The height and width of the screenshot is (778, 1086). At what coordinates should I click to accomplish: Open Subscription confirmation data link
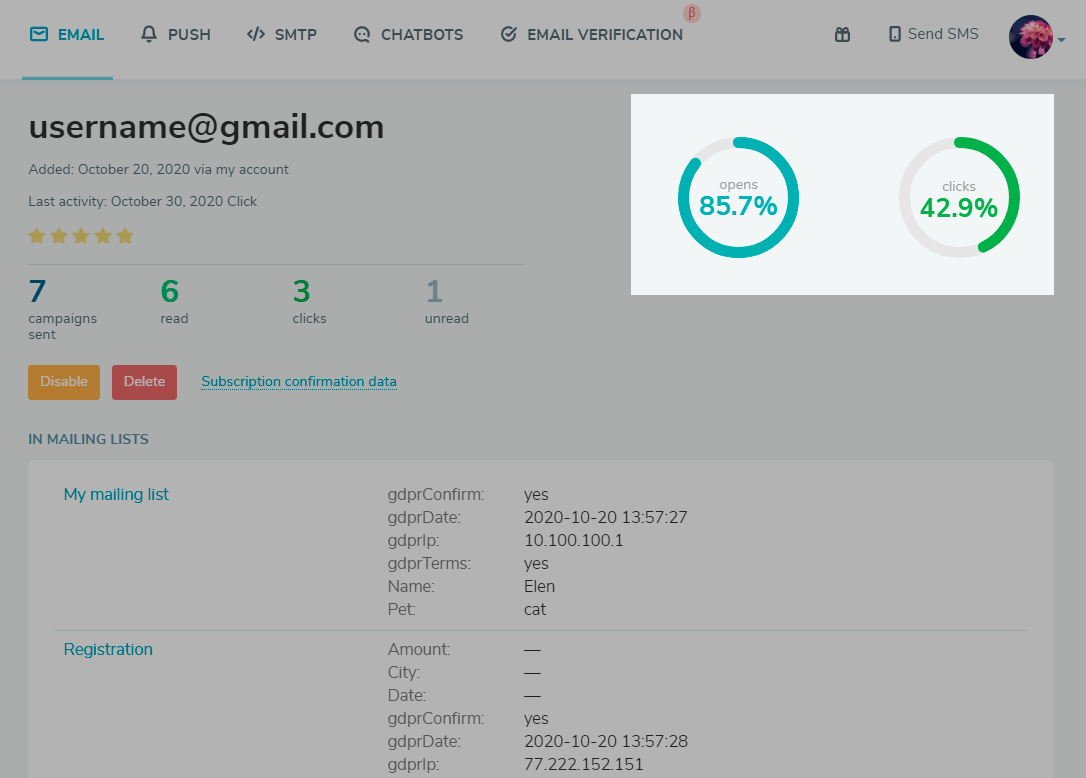[299, 381]
